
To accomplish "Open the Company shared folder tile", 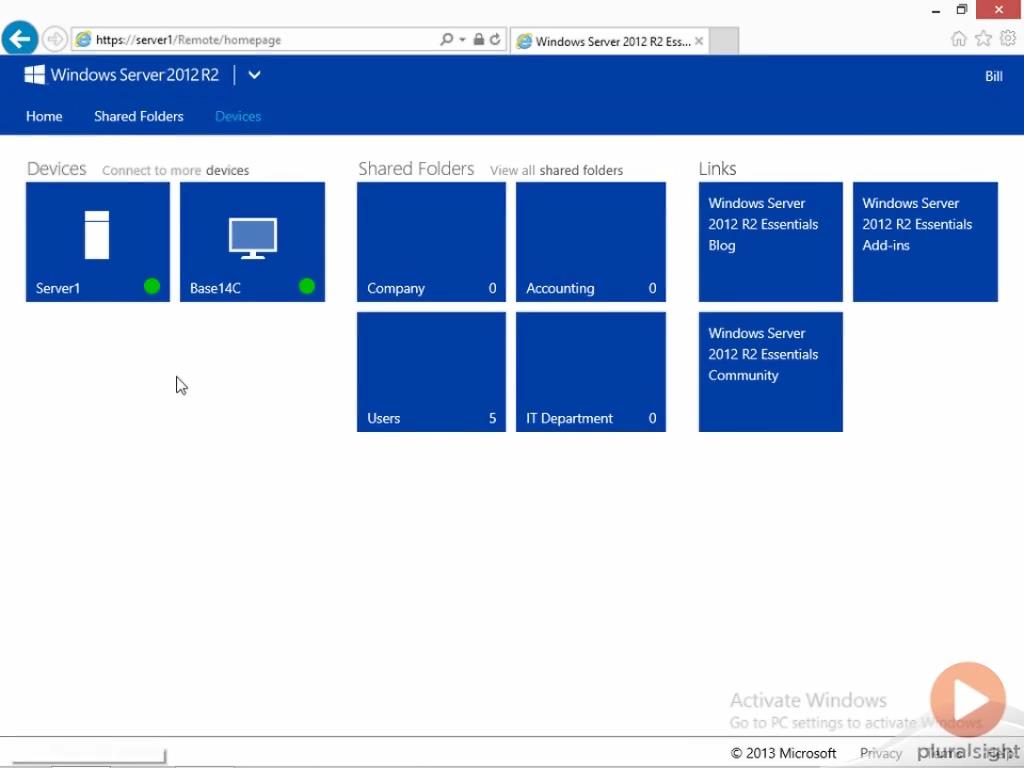I will tap(431, 242).
